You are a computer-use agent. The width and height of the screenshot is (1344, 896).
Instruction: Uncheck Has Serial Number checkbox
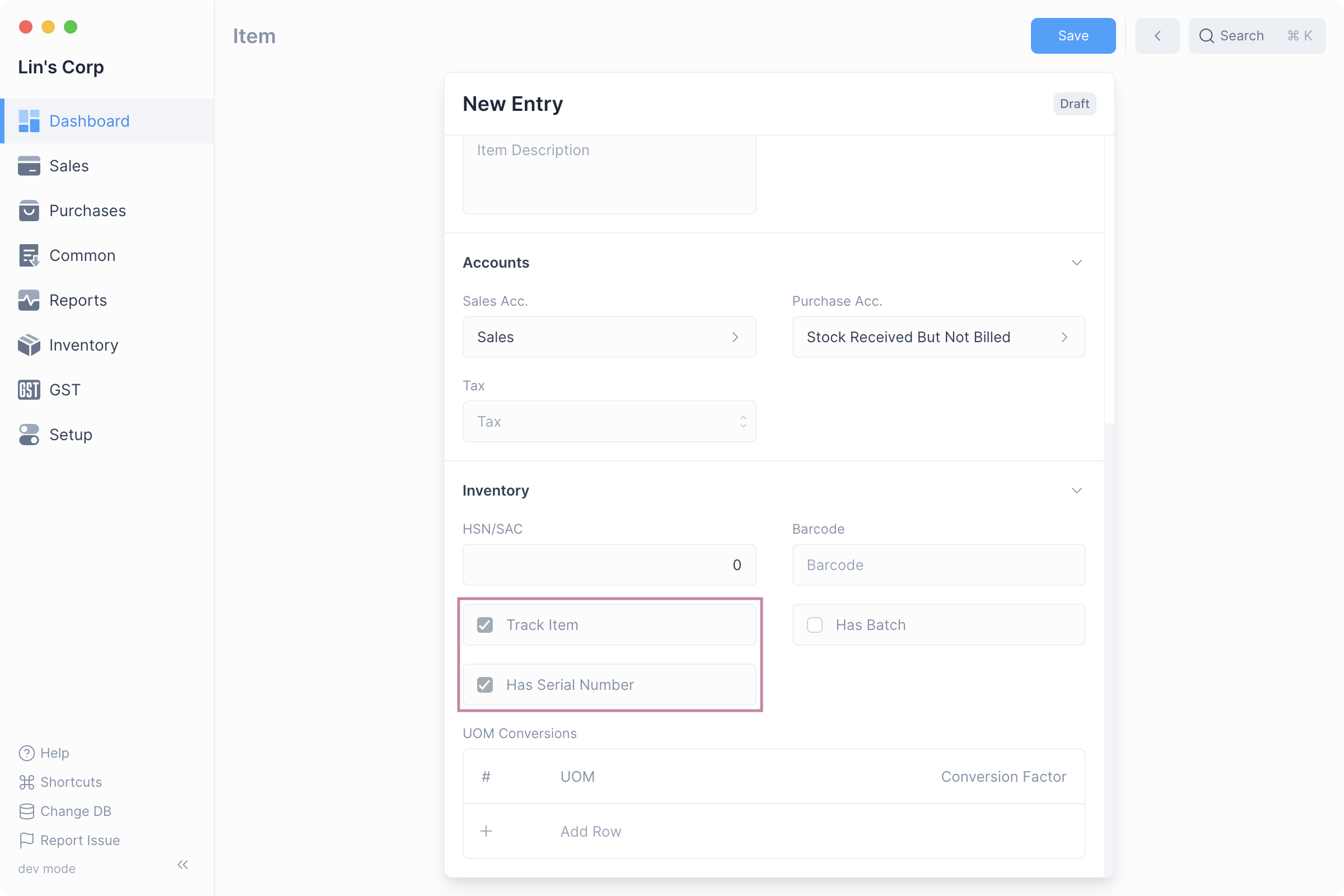485,684
